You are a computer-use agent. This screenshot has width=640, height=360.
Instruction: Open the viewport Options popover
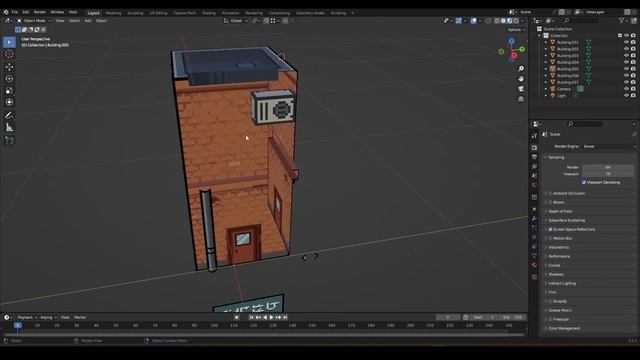[516, 30]
